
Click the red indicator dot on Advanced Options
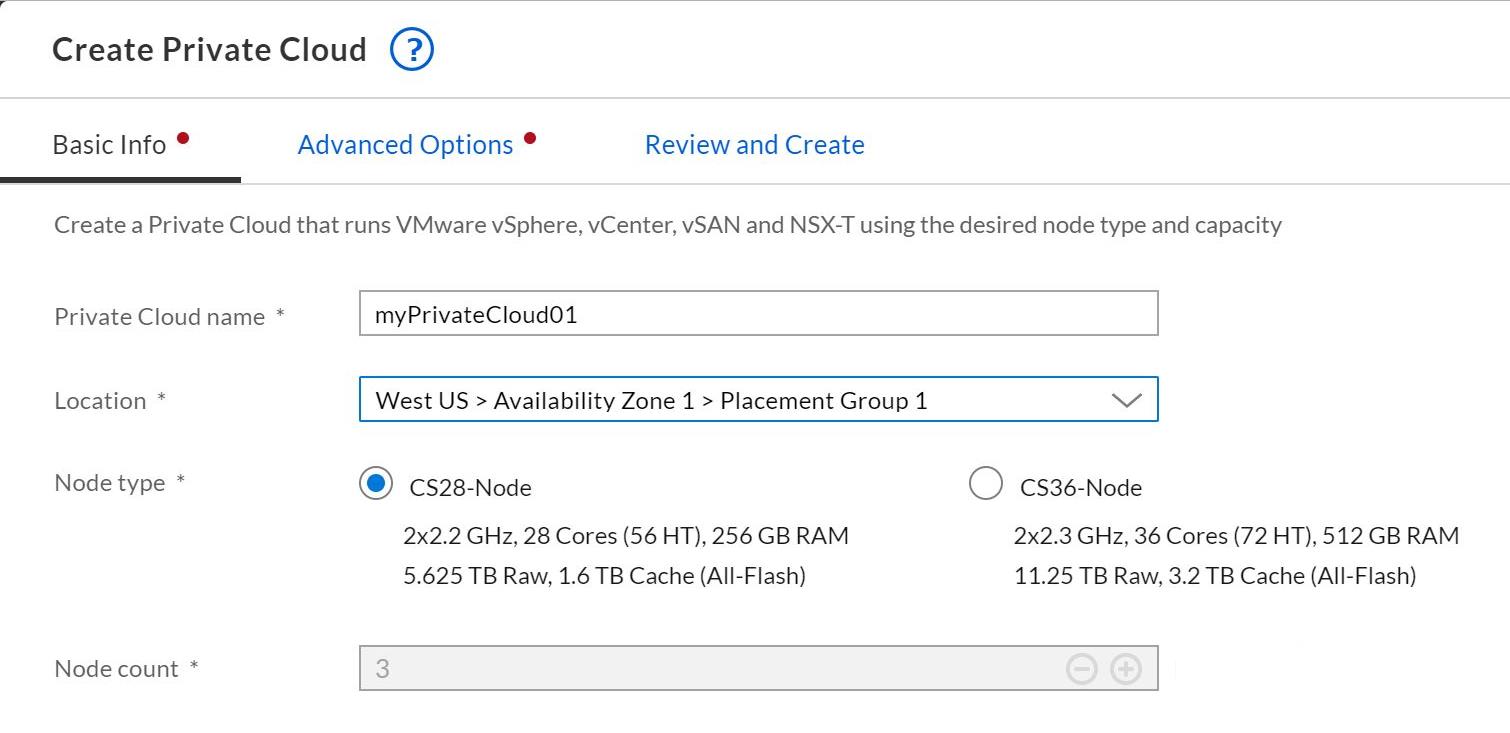pos(530,139)
